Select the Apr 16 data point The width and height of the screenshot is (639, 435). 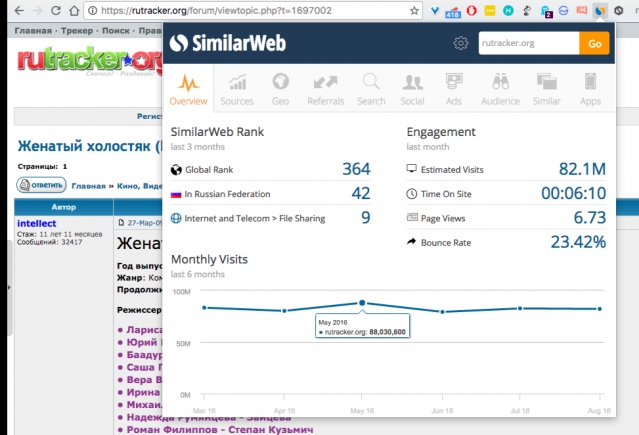pyautogui.click(x=284, y=311)
